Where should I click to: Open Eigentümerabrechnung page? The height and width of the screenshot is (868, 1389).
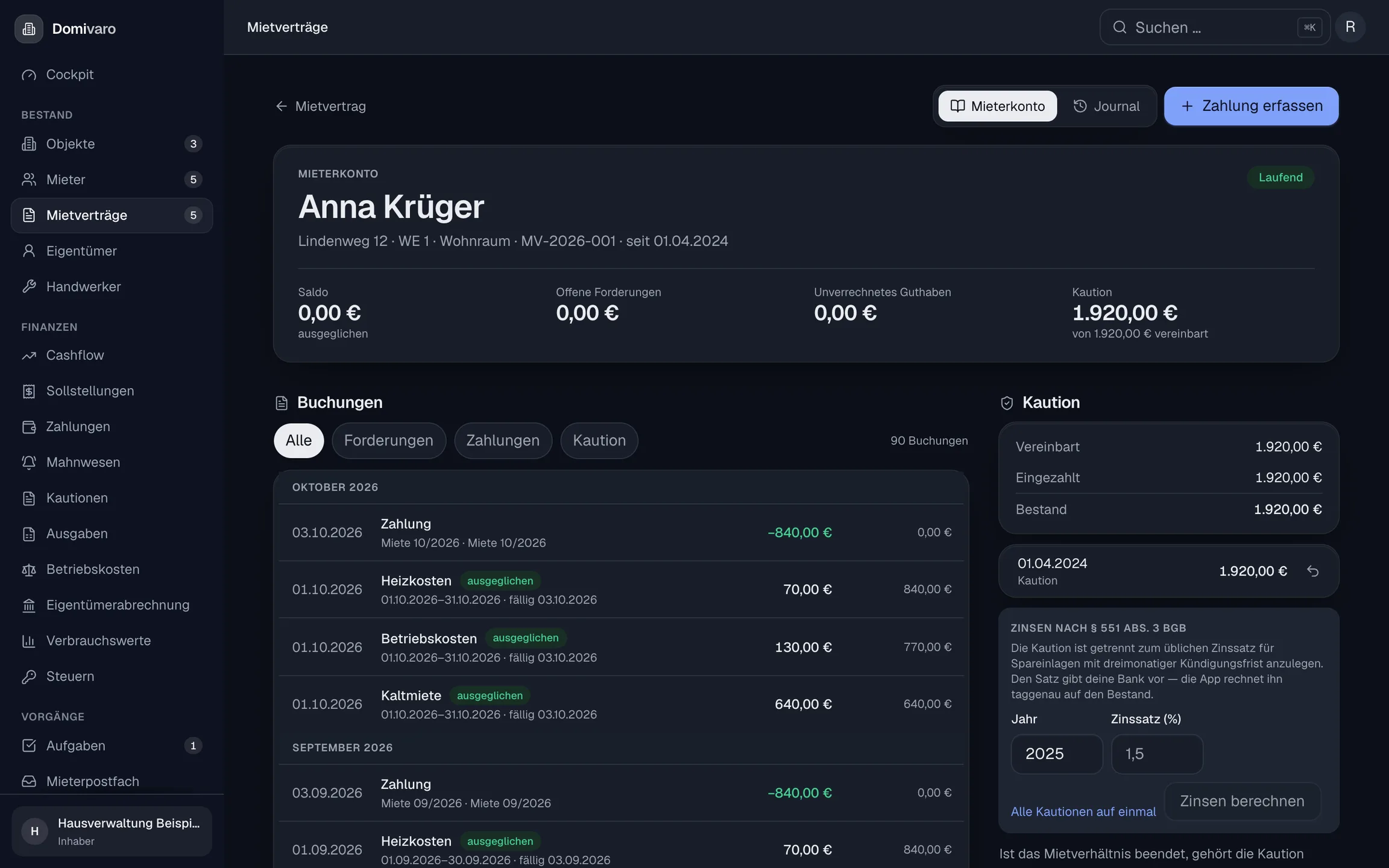(112, 605)
